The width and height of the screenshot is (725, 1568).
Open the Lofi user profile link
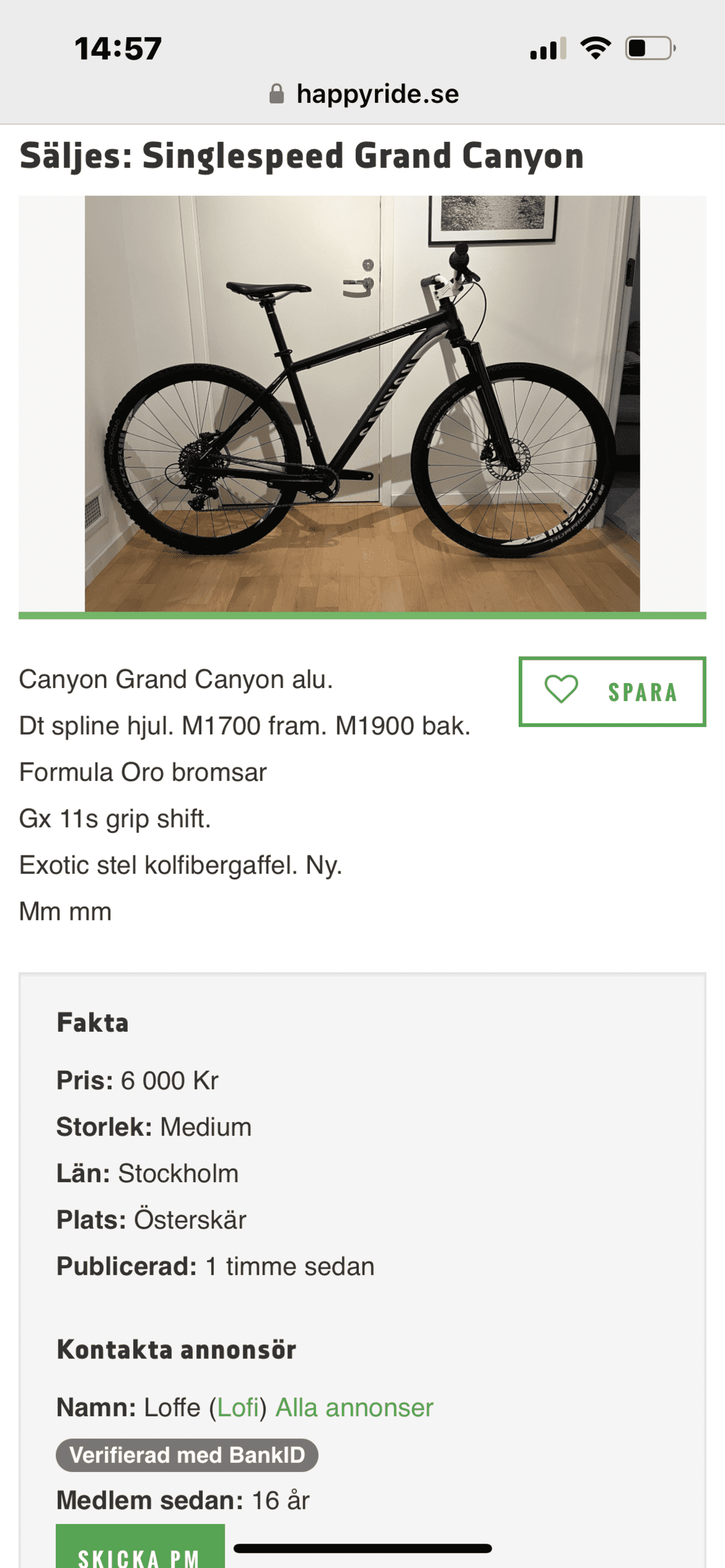click(238, 1407)
